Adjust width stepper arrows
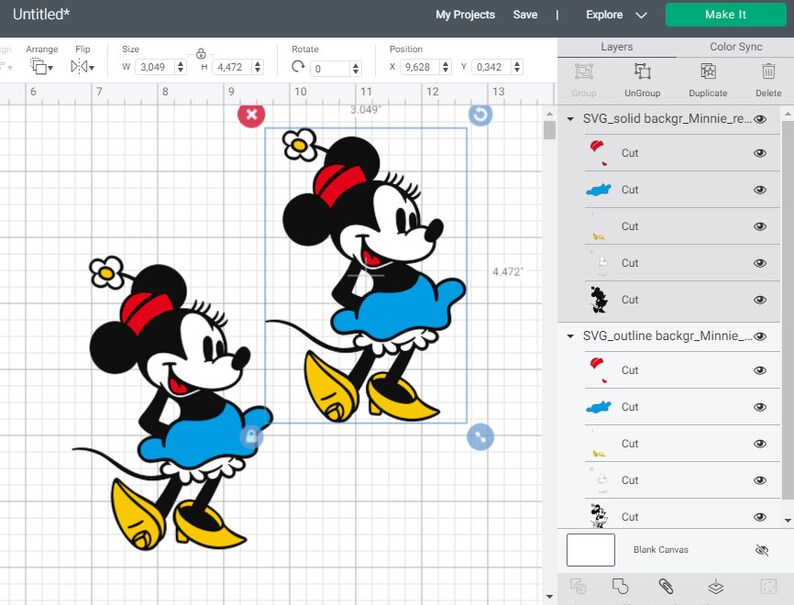The height and width of the screenshot is (605, 794). [x=181, y=67]
